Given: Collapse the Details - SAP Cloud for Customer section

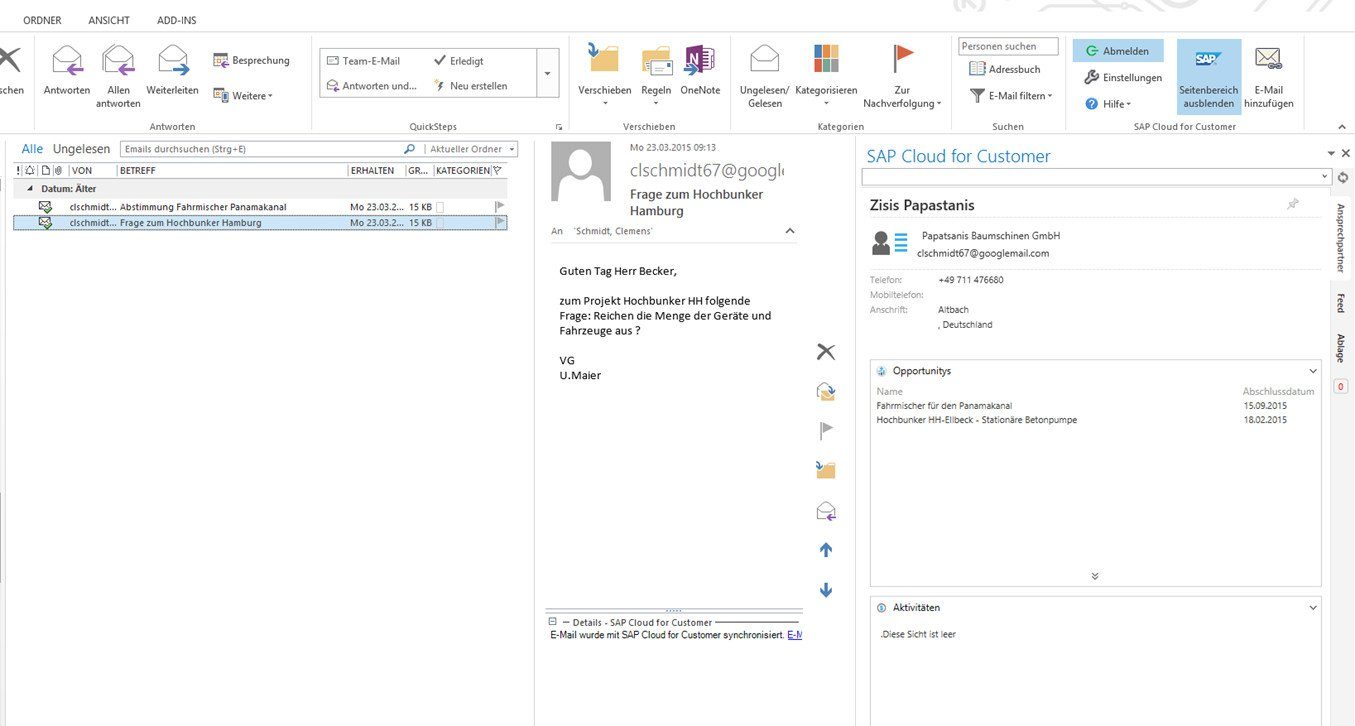Looking at the screenshot, I should (x=552, y=622).
